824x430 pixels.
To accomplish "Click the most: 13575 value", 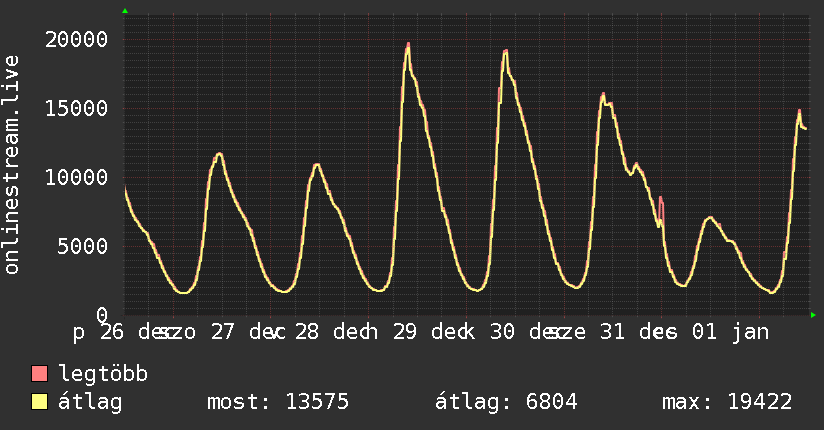I will click(278, 402).
